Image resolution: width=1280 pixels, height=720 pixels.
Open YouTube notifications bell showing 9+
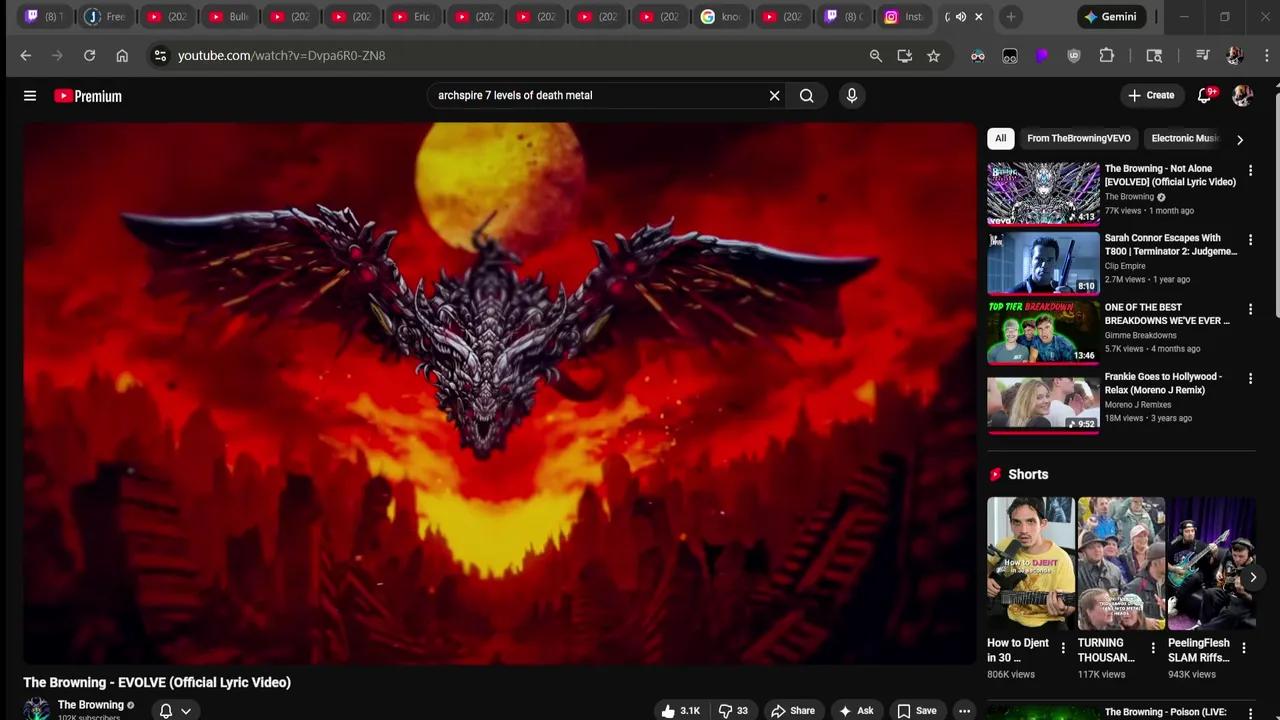pyautogui.click(x=1204, y=96)
